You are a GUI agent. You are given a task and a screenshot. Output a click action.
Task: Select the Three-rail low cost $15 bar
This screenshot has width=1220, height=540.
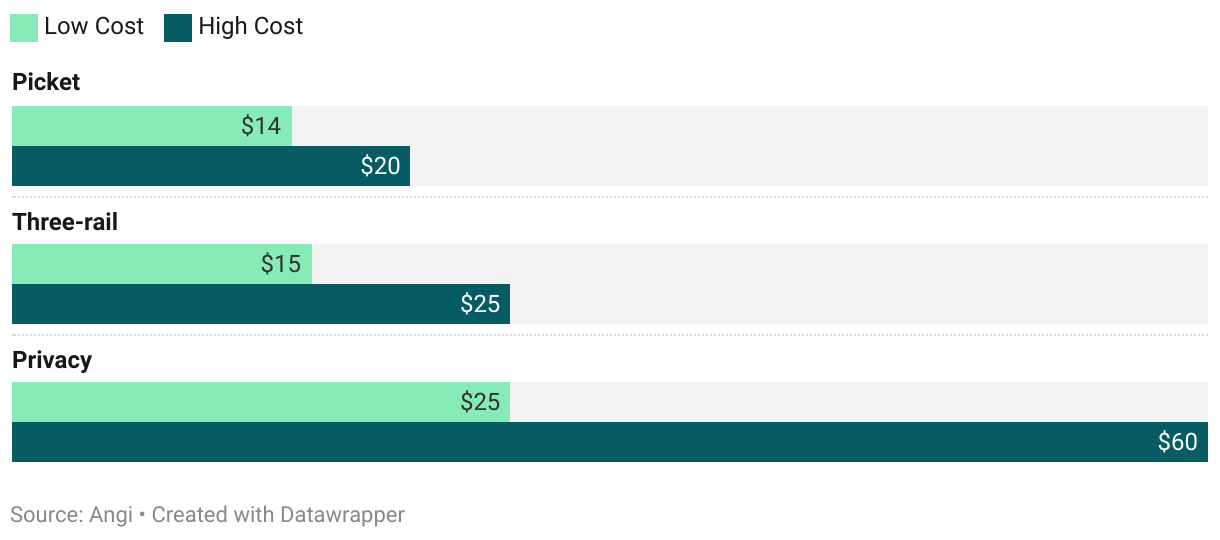click(162, 264)
